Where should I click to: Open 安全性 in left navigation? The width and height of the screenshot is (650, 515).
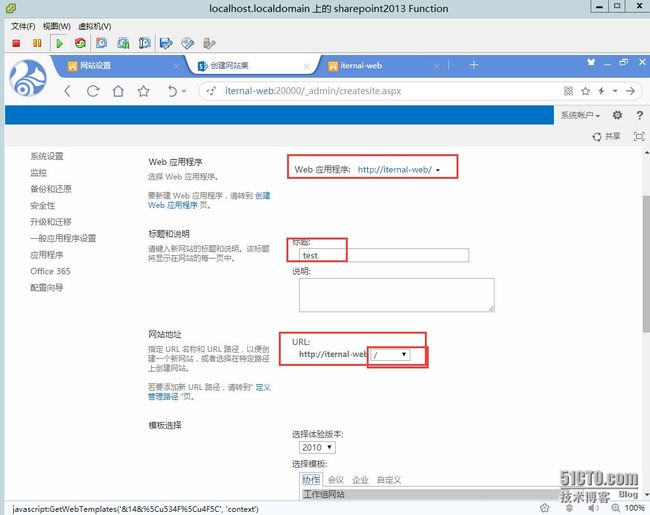(42, 206)
